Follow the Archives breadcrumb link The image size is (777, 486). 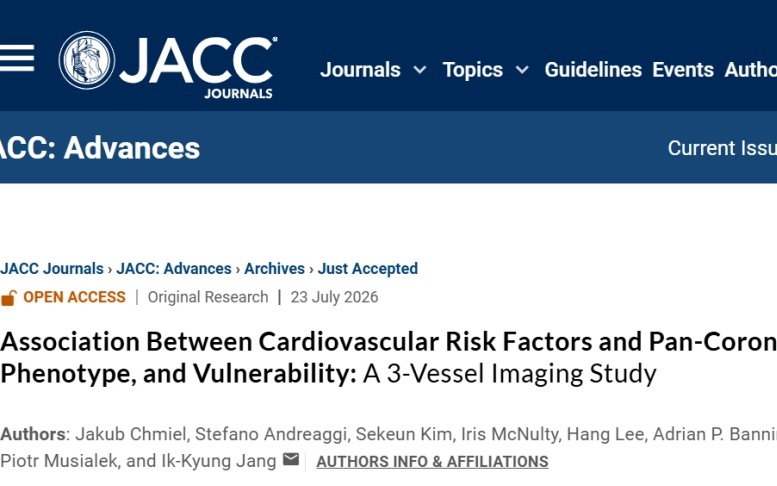[x=275, y=269]
